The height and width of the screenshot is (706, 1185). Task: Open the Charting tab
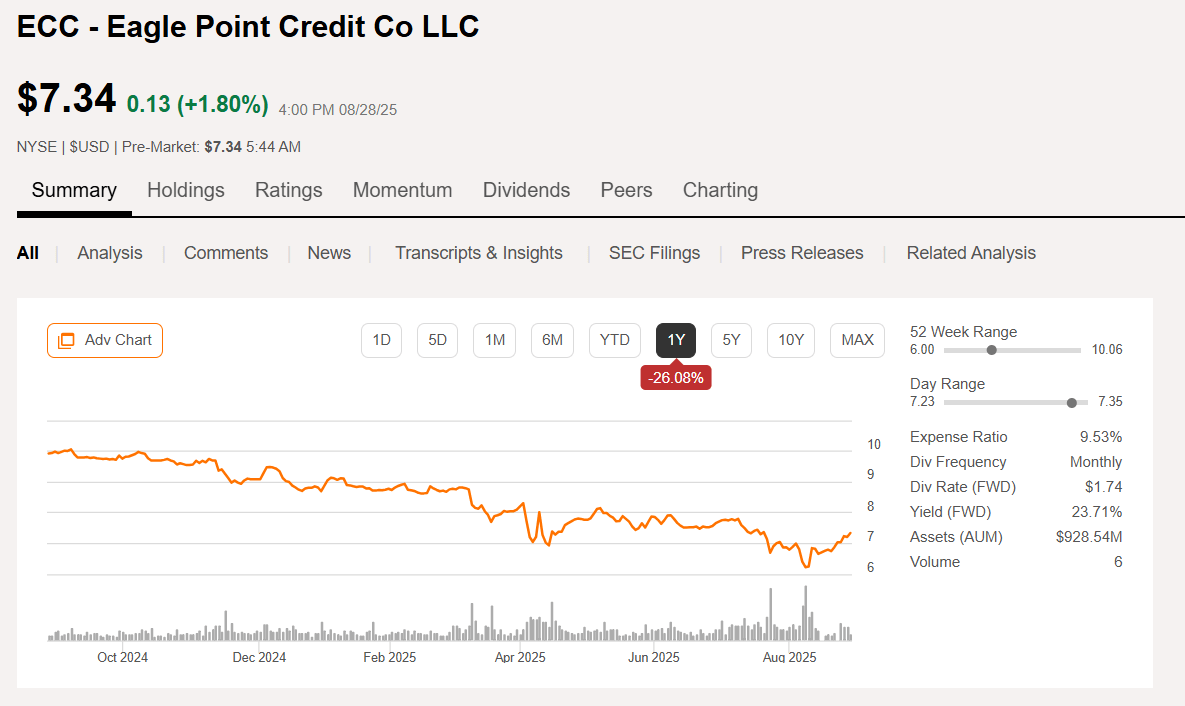720,190
